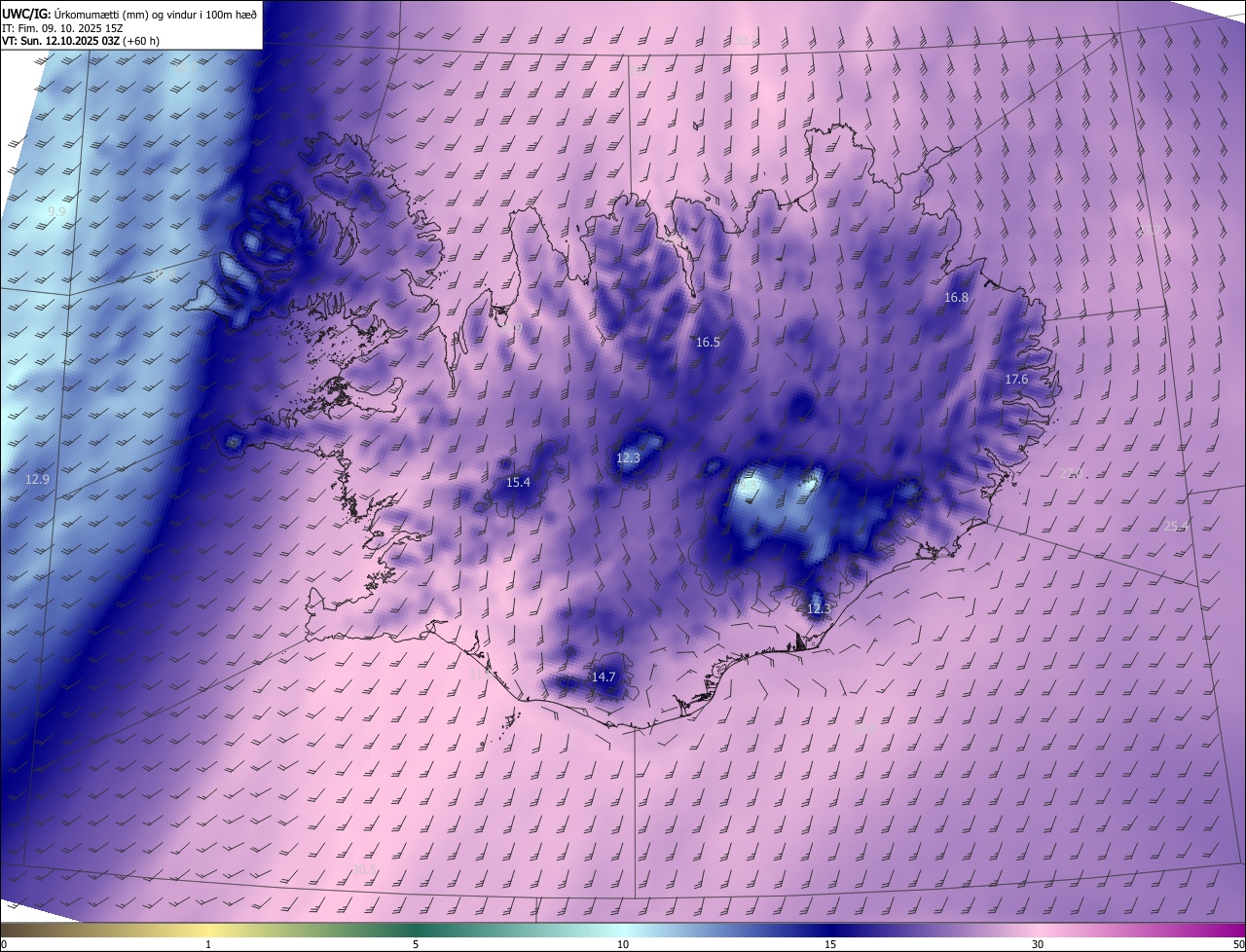This screenshot has width=1246, height=952.
Task: Click the map title starting 'UWC/IG: Úrkomumætti (mm)'
Action: point(129,14)
